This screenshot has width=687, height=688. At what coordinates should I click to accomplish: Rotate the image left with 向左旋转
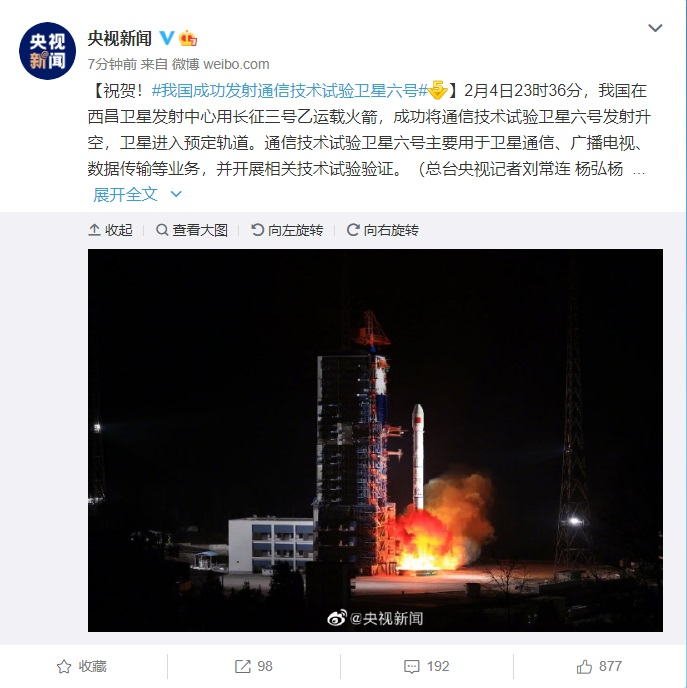287,230
